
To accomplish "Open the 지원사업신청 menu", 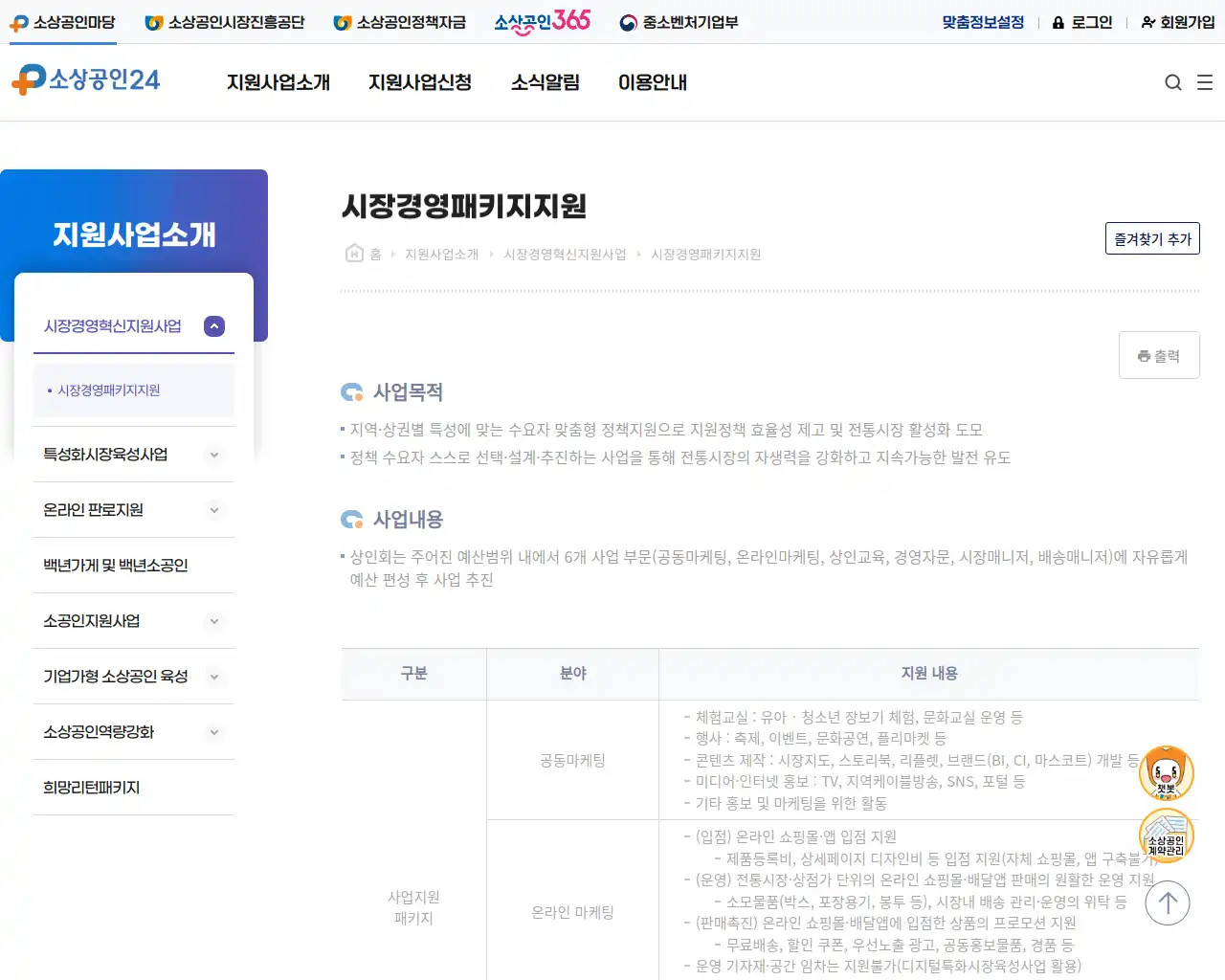I will click(x=419, y=83).
